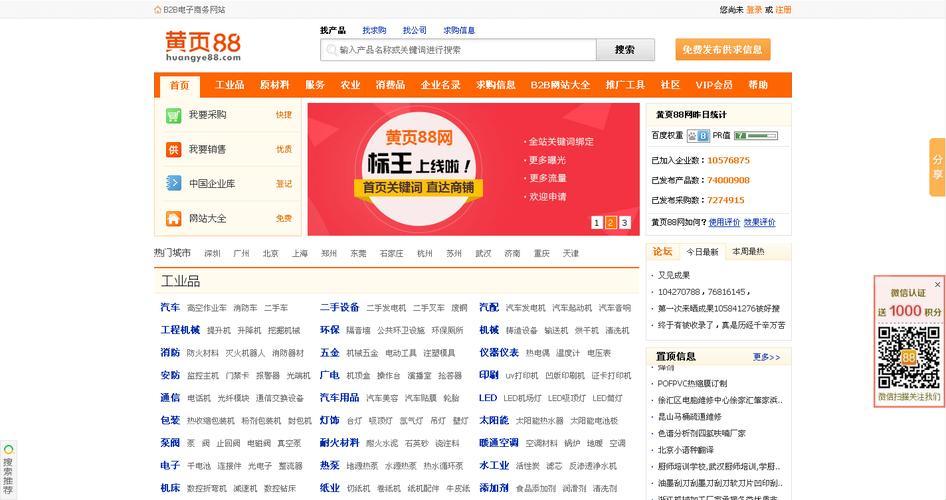Screen dimensions: 946x500
Task: Open the 汽车用品 category link
Action: (340, 397)
